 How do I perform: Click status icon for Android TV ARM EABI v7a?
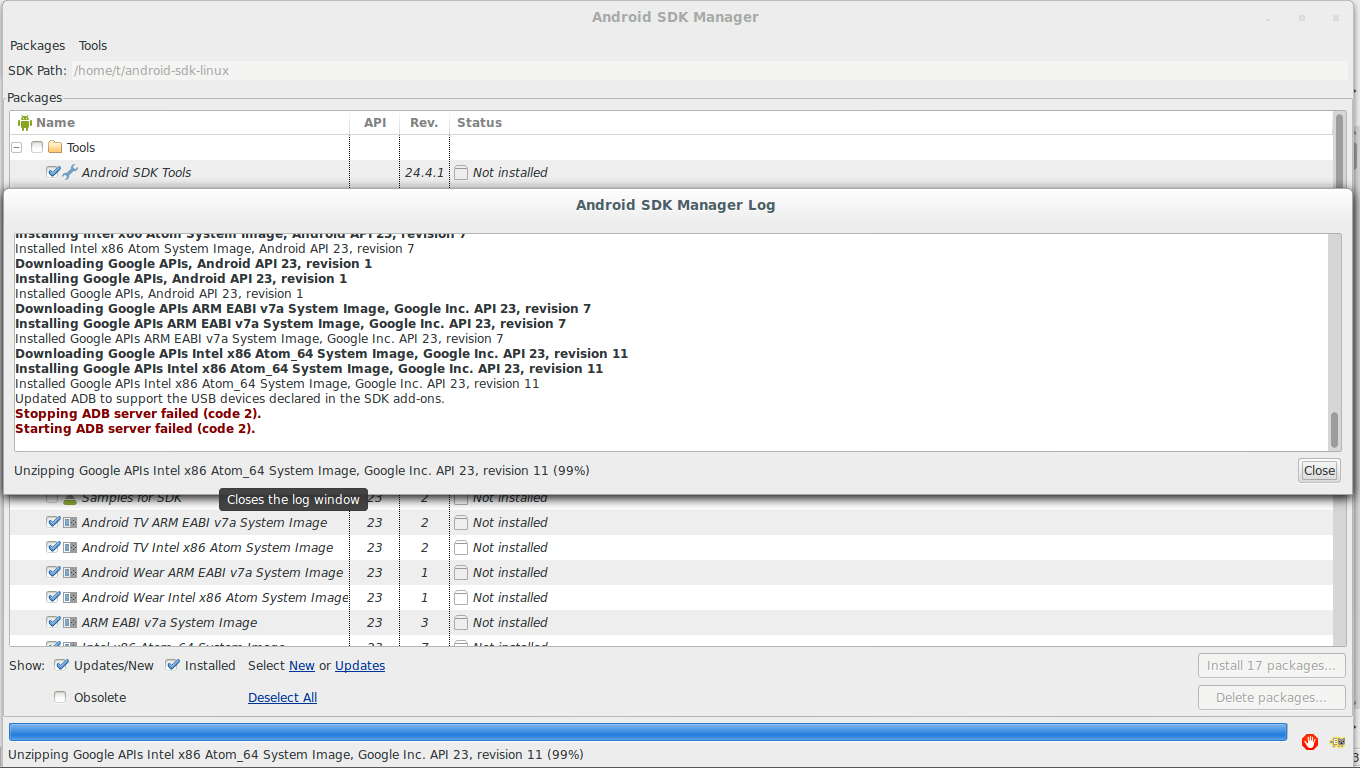(461, 523)
